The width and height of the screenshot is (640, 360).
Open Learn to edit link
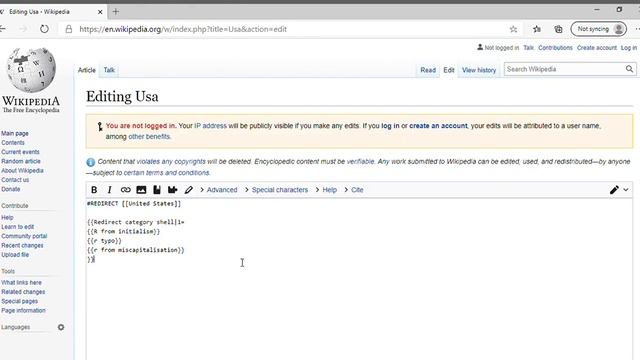tap(18, 227)
